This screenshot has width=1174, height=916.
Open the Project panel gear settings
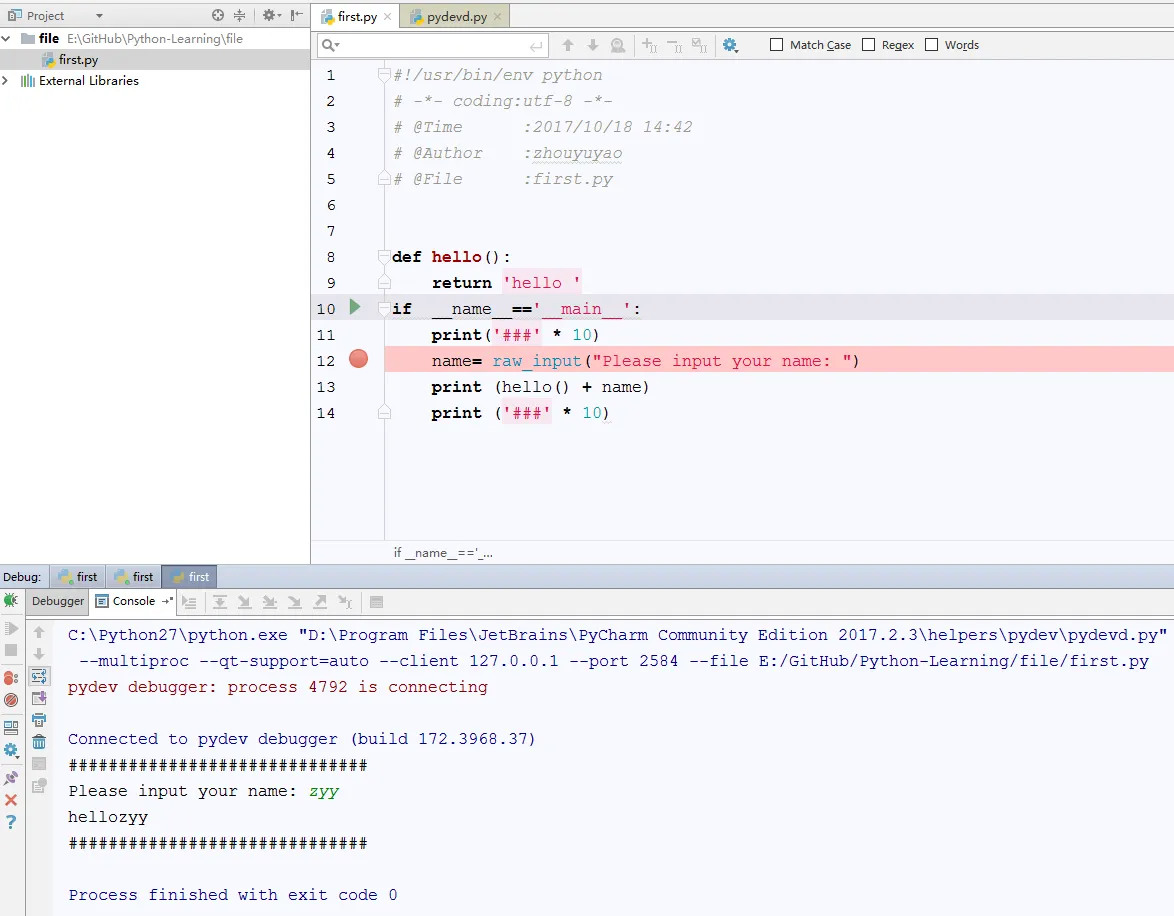coord(271,15)
